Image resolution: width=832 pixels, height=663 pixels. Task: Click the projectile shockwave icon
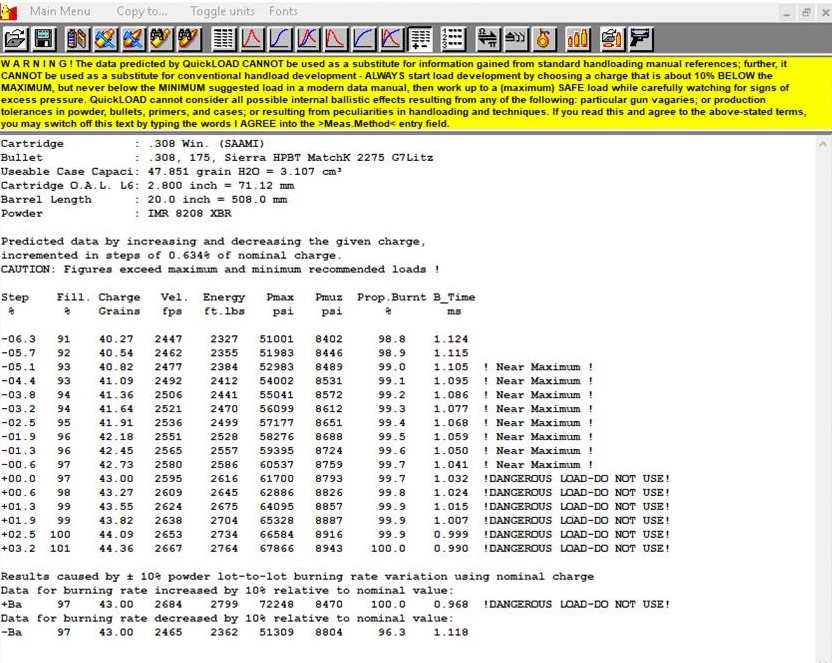(515, 39)
